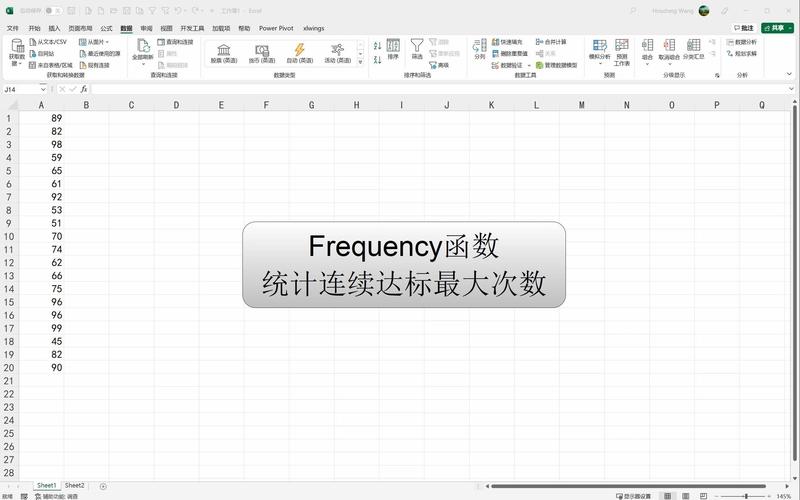800x500 pixels.
Task: Switch to the Sheet2 worksheet tab
Action: coord(74,486)
